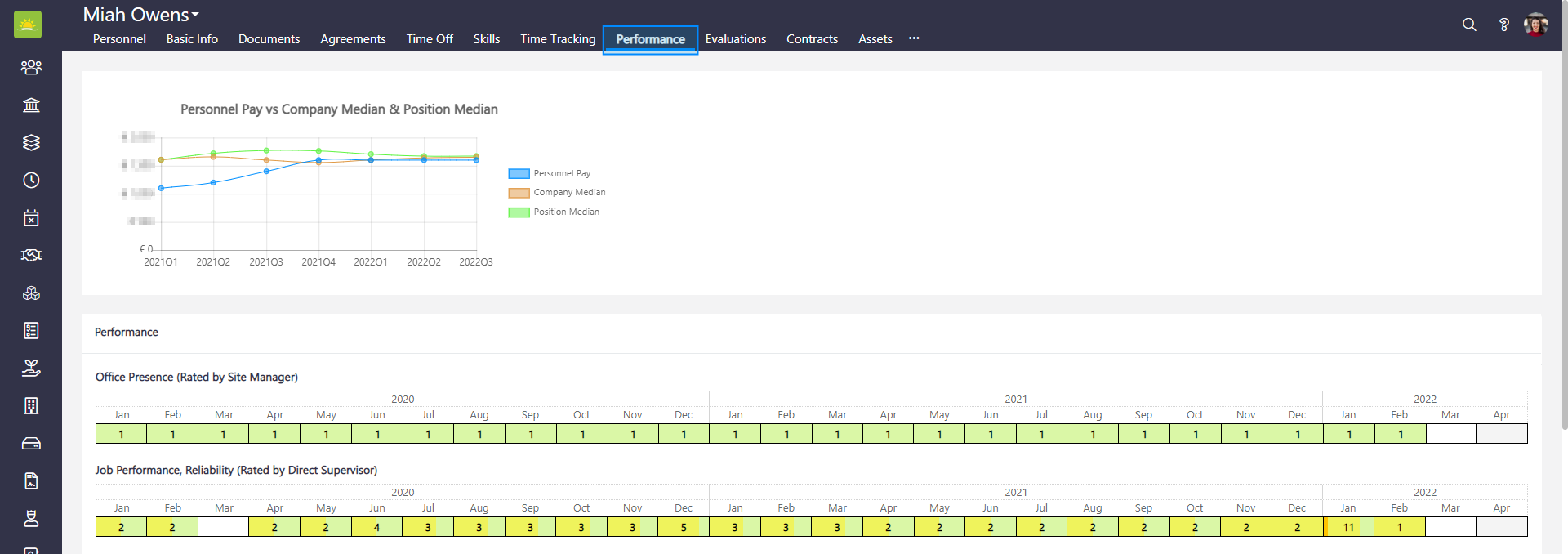Open the three-dot more tabs menu

coord(914,38)
